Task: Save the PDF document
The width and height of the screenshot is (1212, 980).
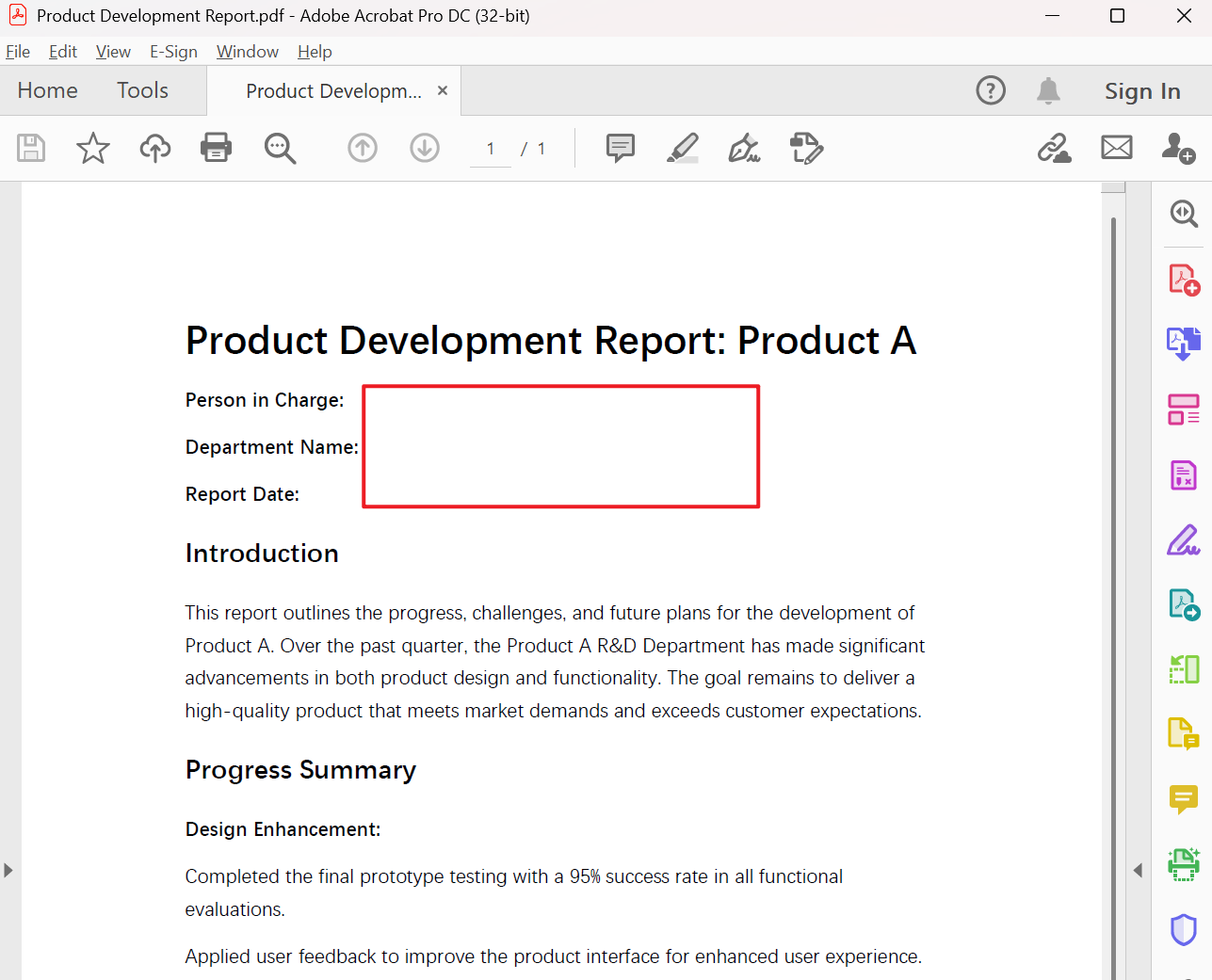Action: coord(31,148)
